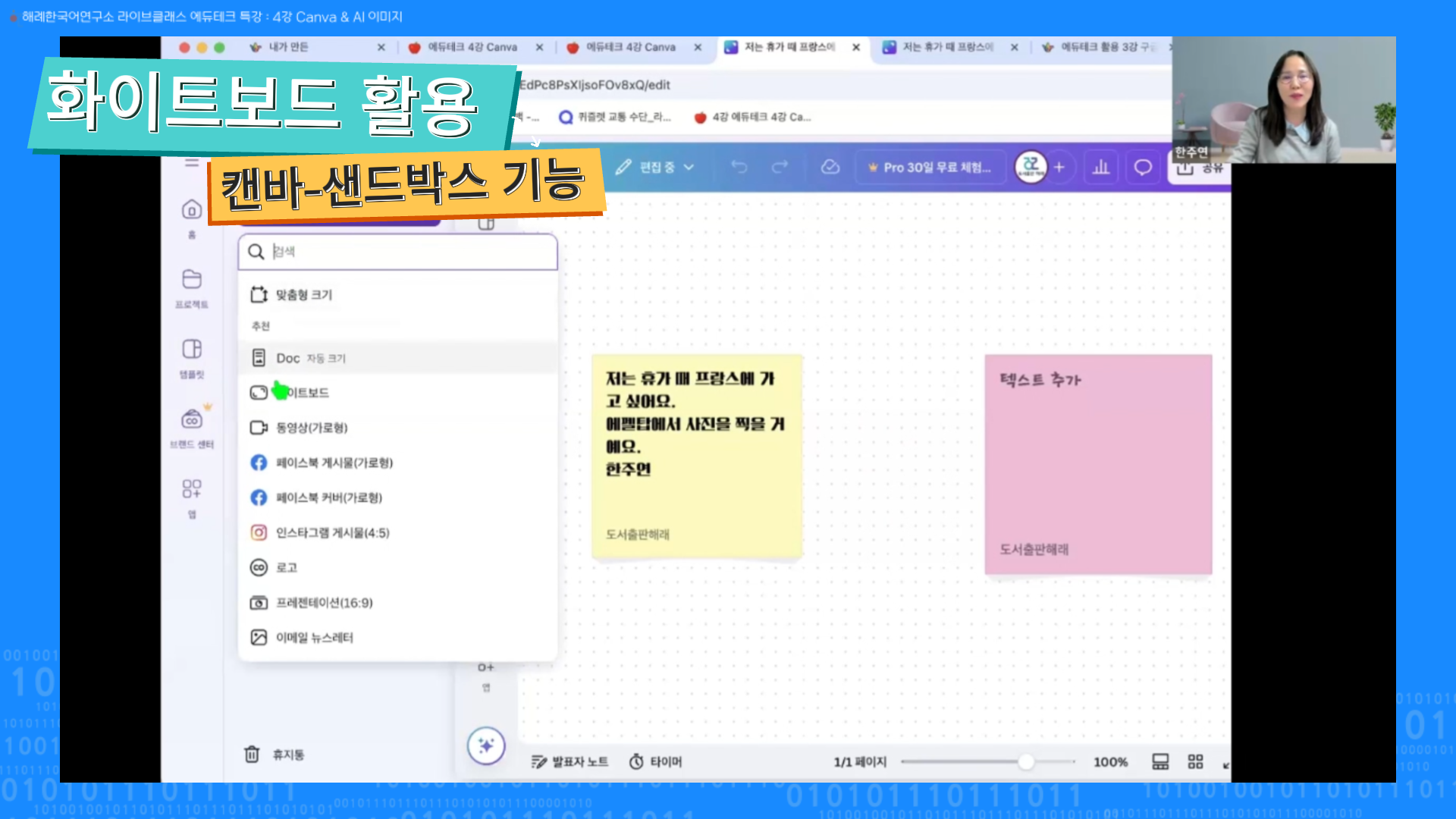Open 4강 에듀테크 4강 Ca... bookmark
1456x819 pixels.
[x=753, y=117]
